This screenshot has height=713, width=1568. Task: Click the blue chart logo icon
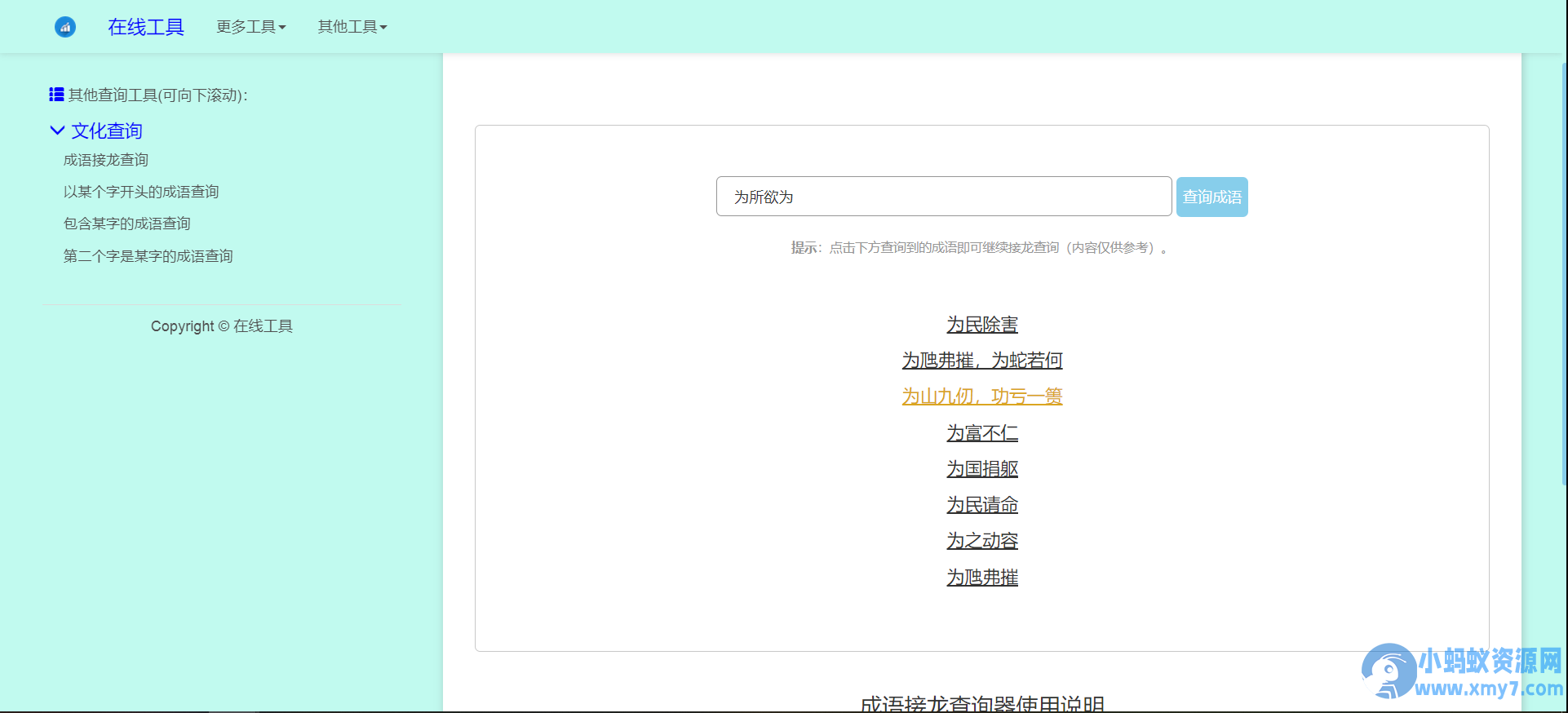pos(65,27)
